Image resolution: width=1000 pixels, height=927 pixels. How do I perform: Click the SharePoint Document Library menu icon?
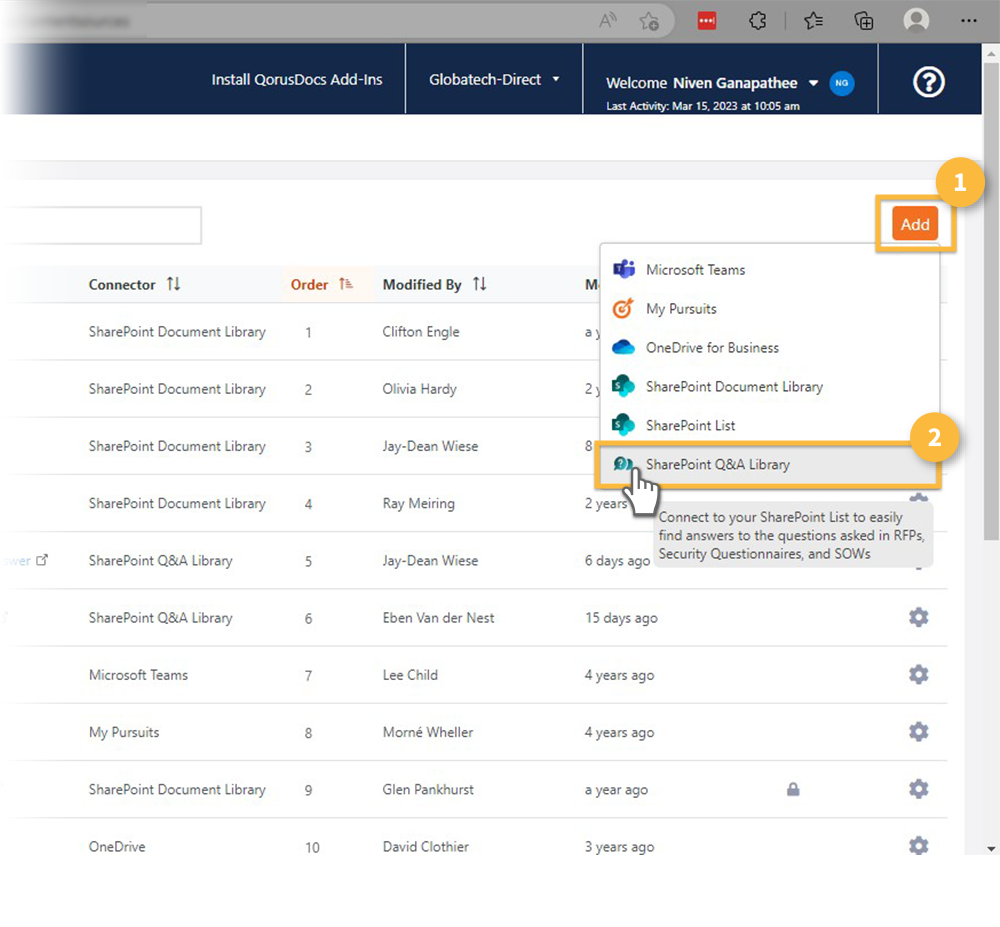click(x=623, y=386)
